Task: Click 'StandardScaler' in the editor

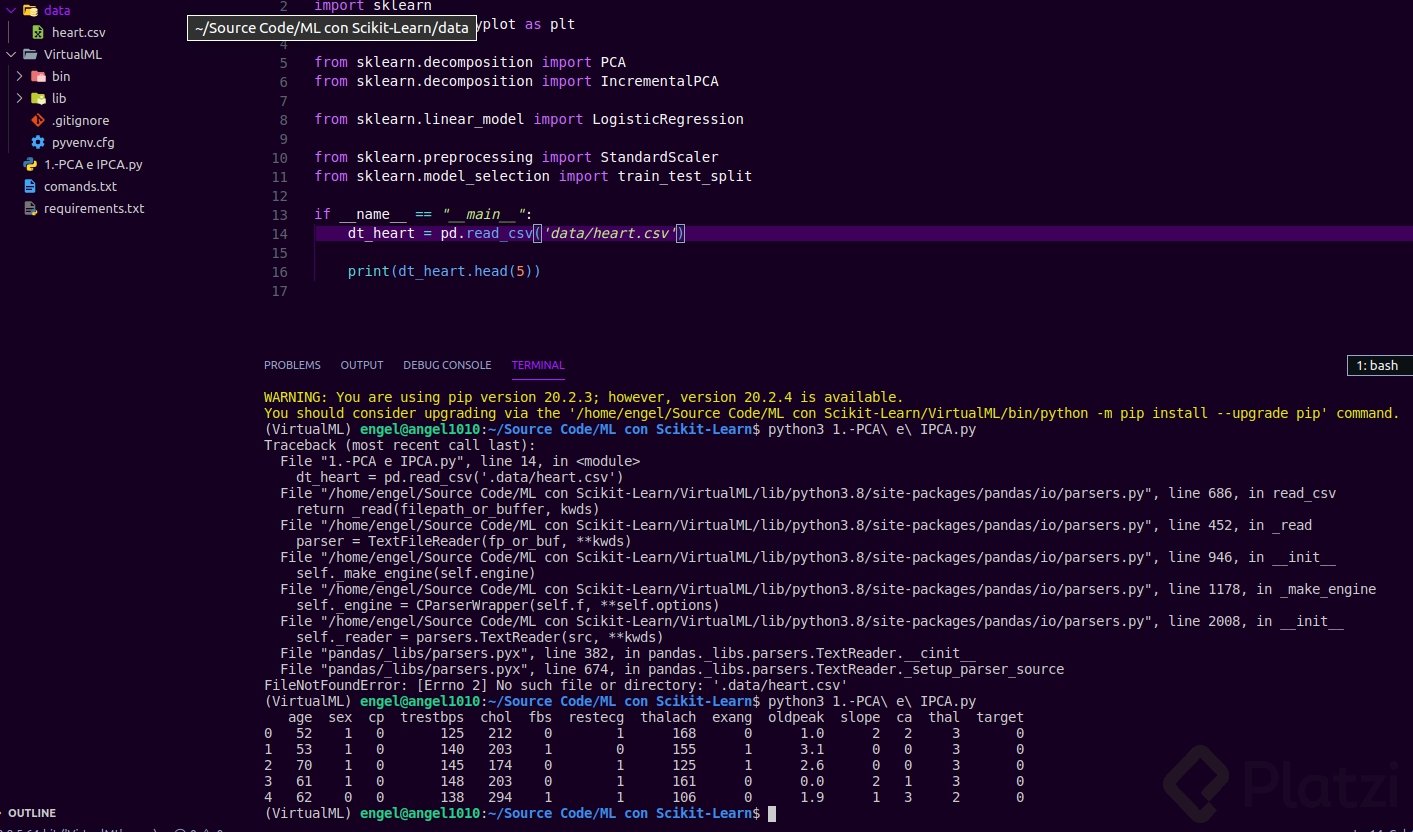Action: [659, 157]
